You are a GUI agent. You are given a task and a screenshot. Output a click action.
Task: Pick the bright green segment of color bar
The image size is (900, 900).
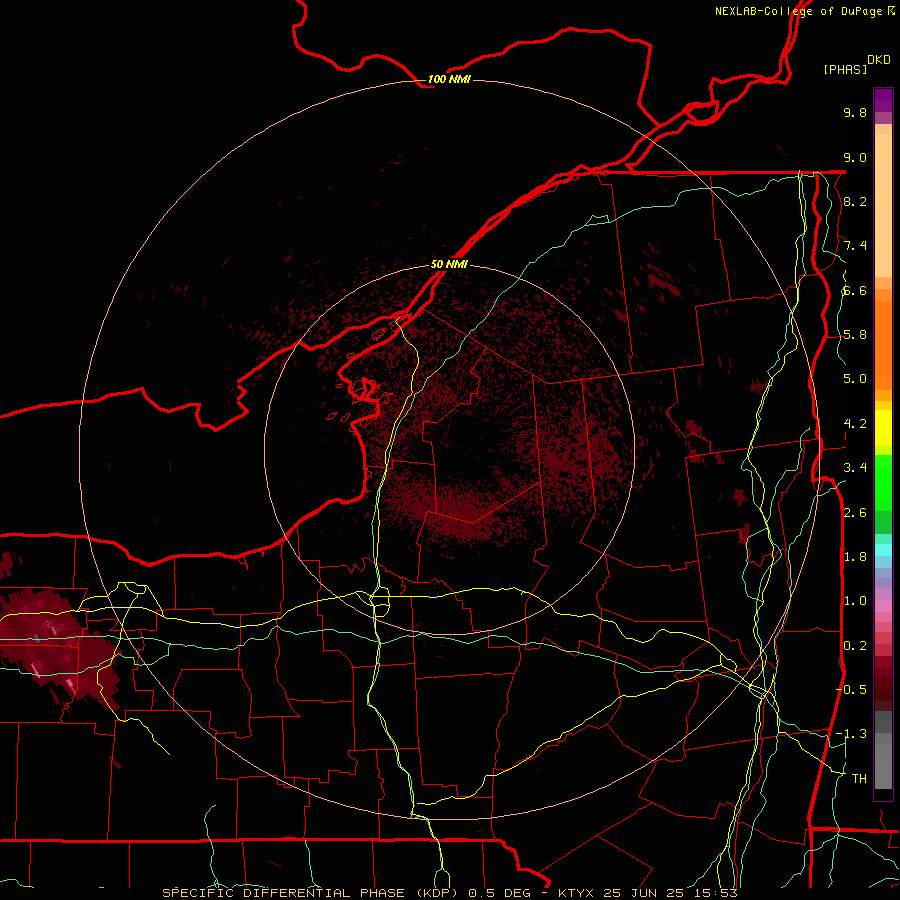pos(883,482)
